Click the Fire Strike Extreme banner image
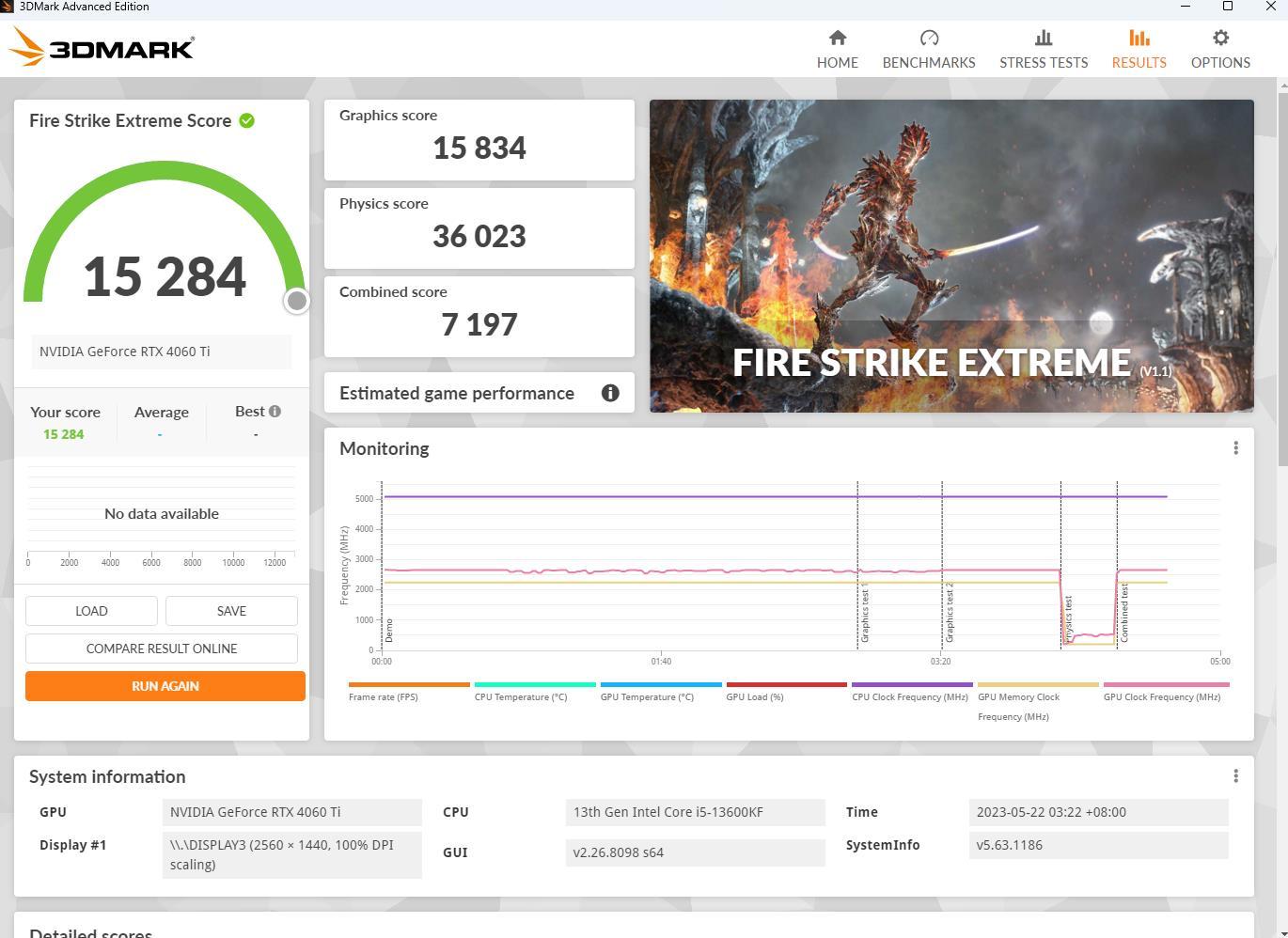The width and height of the screenshot is (1288, 938). coord(950,256)
